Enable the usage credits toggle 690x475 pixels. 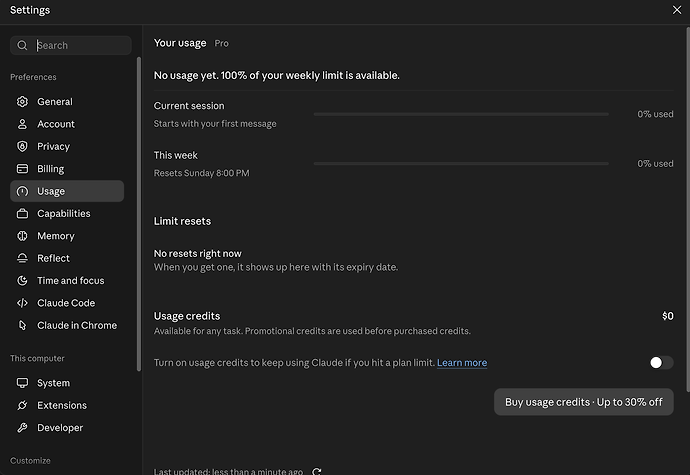pyautogui.click(x=661, y=363)
